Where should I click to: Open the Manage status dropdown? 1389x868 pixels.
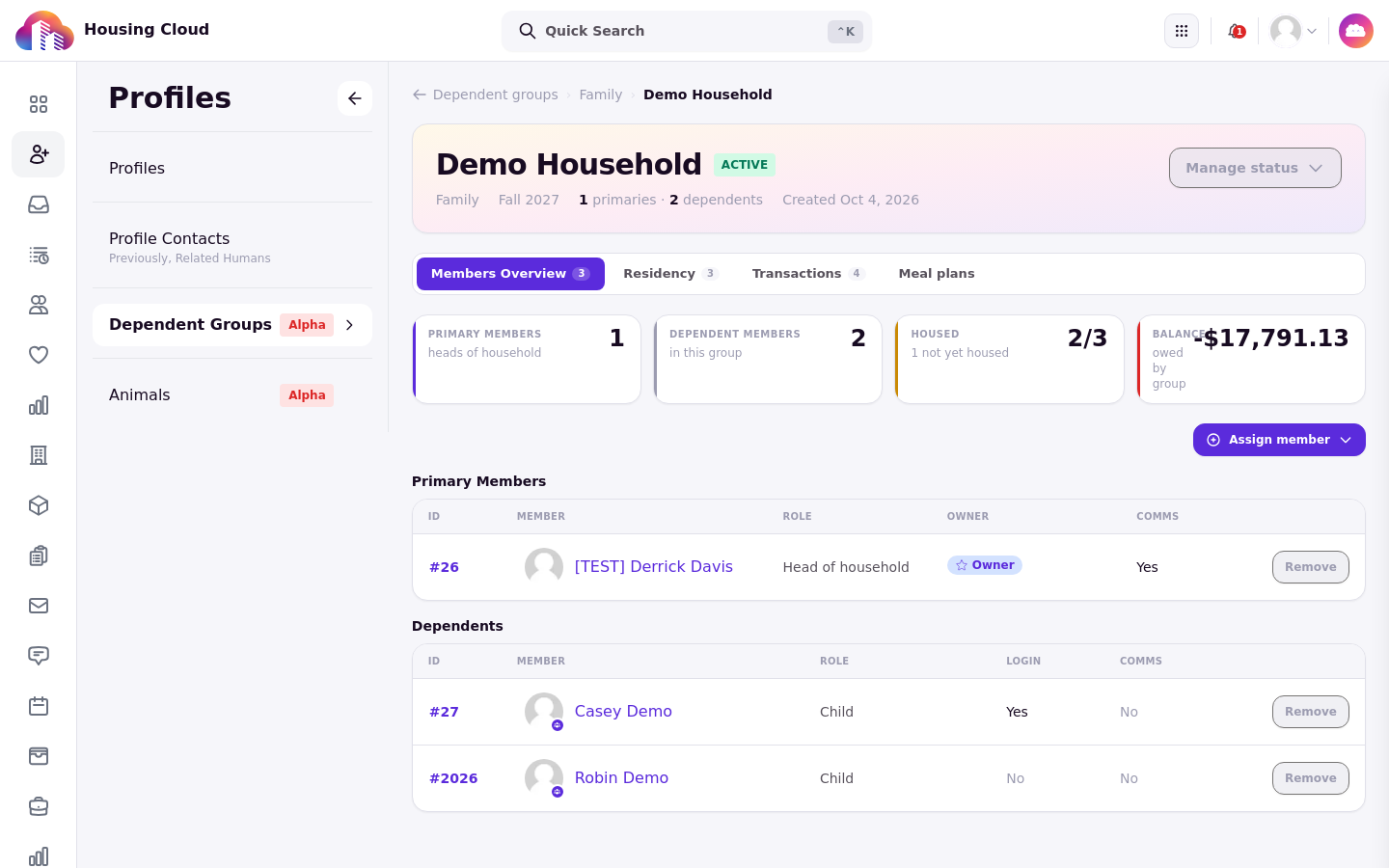click(1255, 168)
